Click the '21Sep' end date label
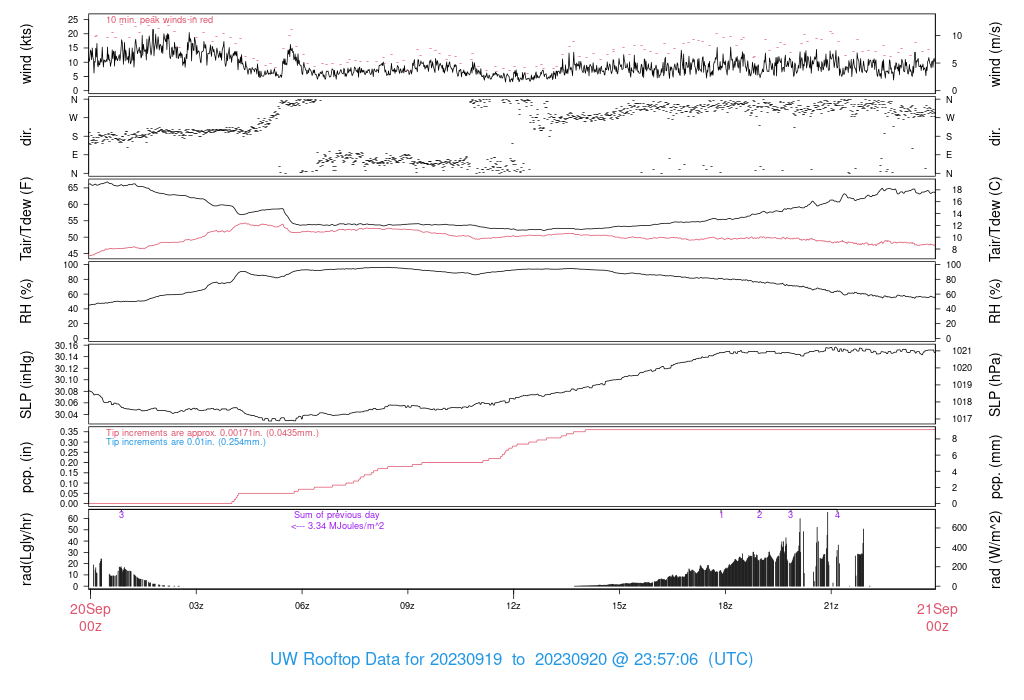The image size is (1024, 700). coord(937,609)
